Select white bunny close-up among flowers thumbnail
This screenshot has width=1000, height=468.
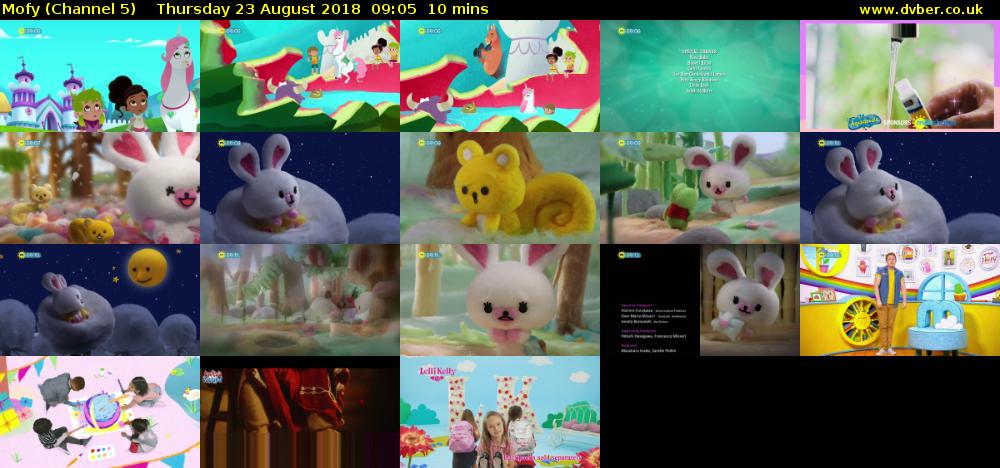pos(99,188)
